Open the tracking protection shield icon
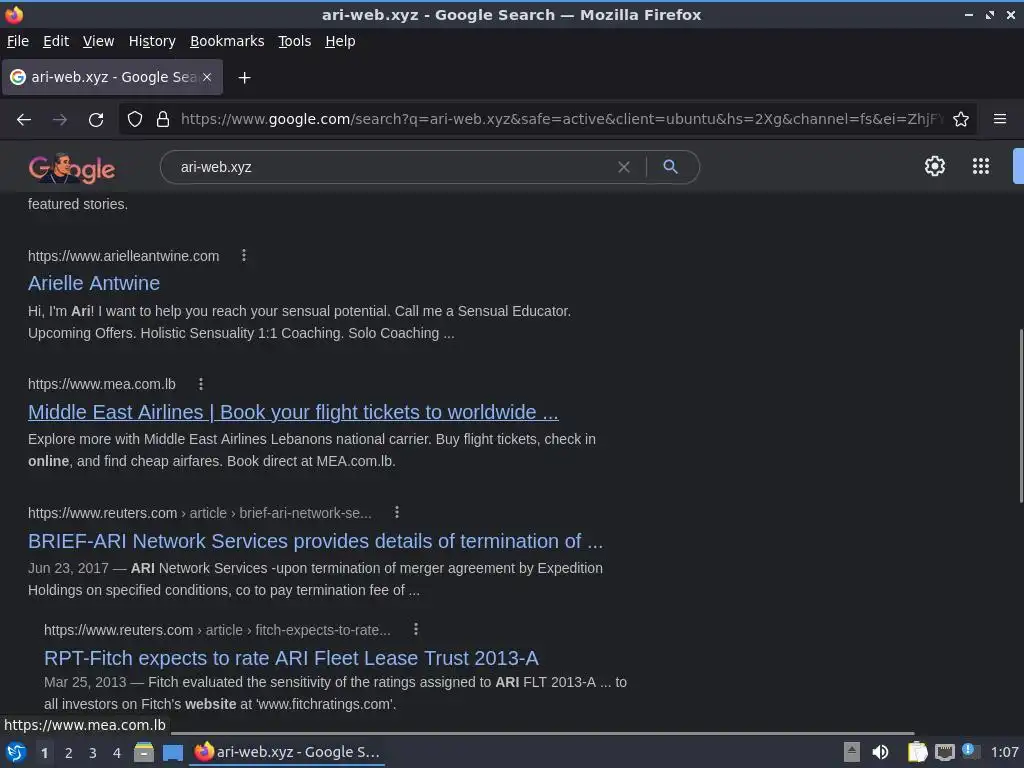This screenshot has height=768, width=1024. (135, 120)
